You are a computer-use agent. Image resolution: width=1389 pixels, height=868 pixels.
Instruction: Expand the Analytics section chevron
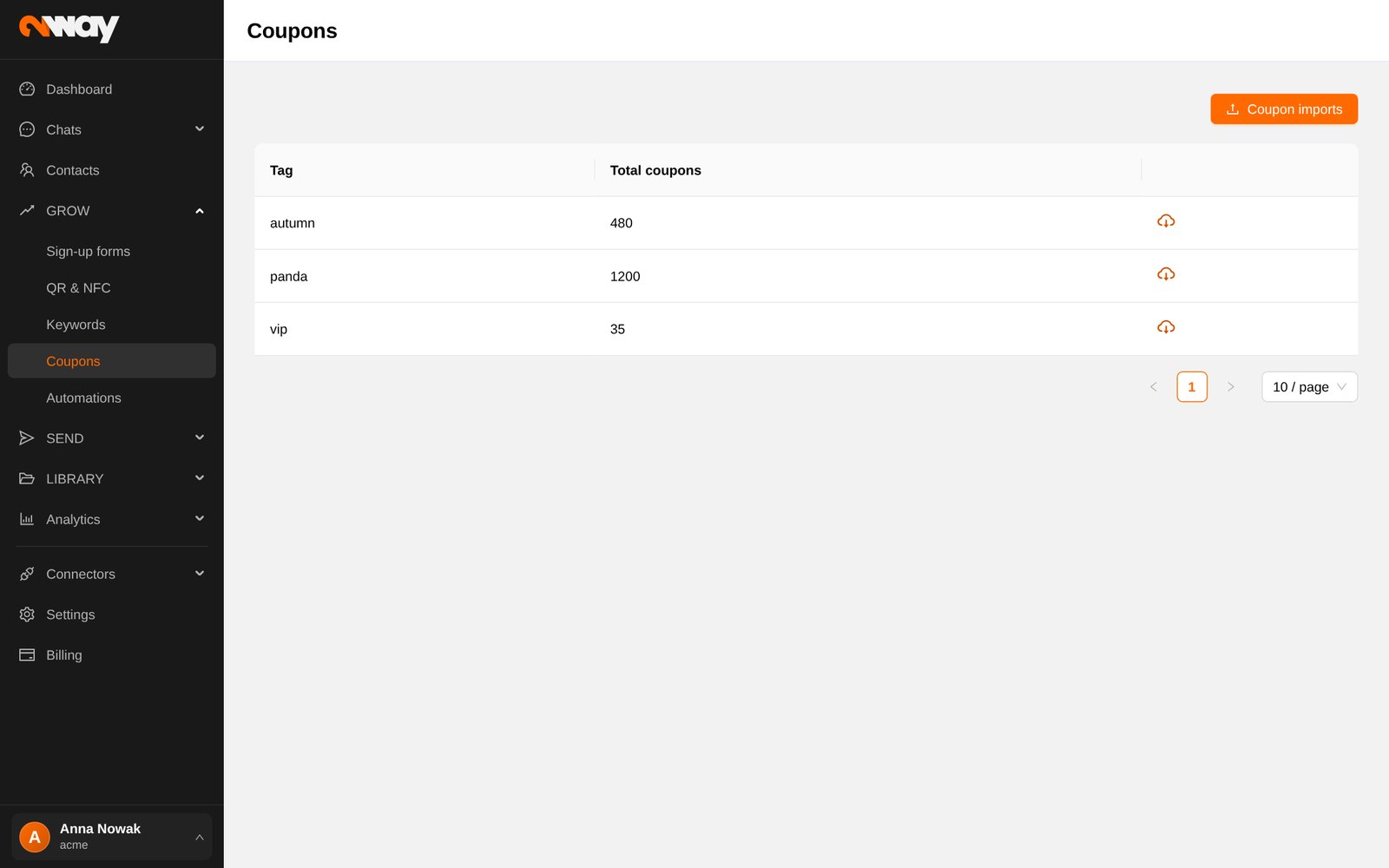click(x=200, y=519)
